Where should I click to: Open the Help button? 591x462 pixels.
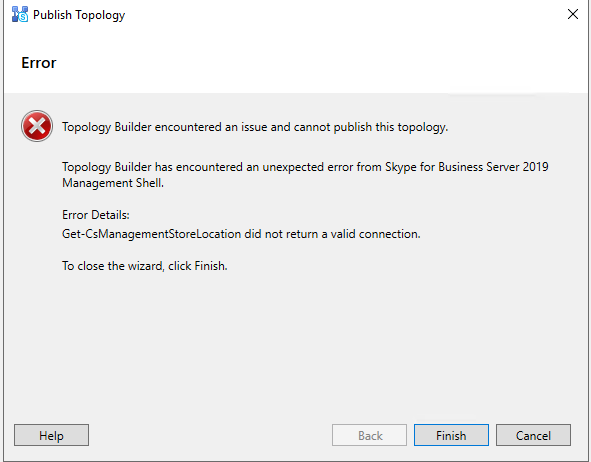click(x=51, y=435)
